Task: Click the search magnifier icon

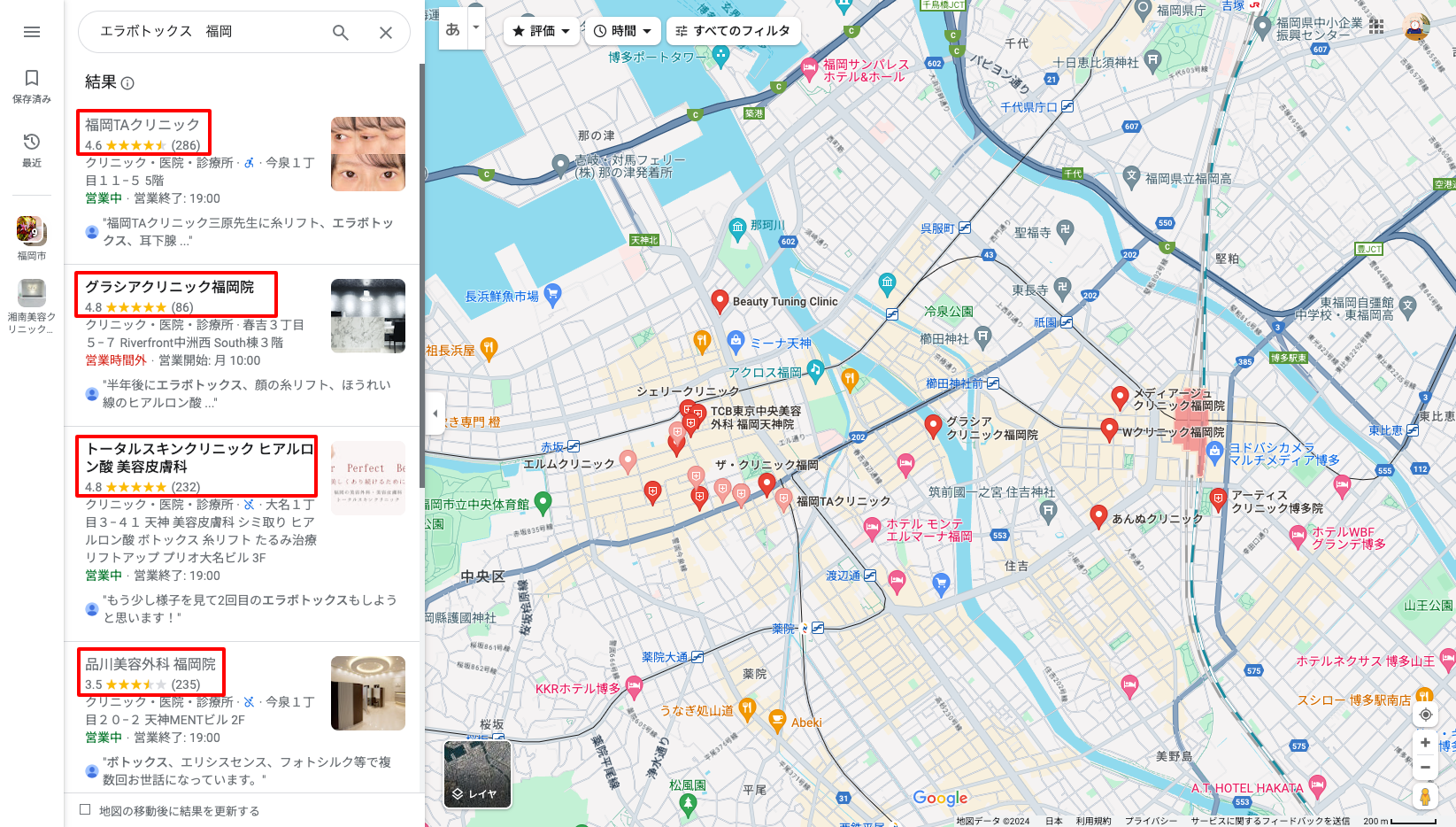Action: click(341, 33)
